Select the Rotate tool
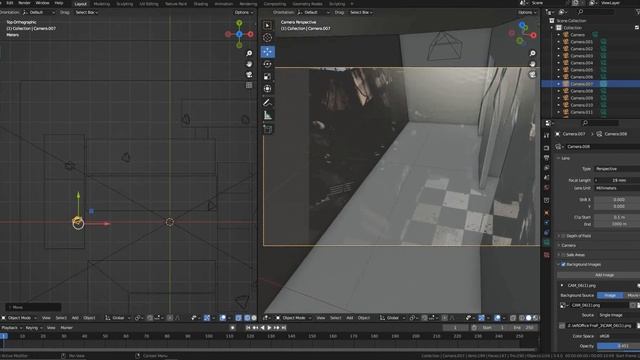The image size is (640, 360). click(x=267, y=64)
